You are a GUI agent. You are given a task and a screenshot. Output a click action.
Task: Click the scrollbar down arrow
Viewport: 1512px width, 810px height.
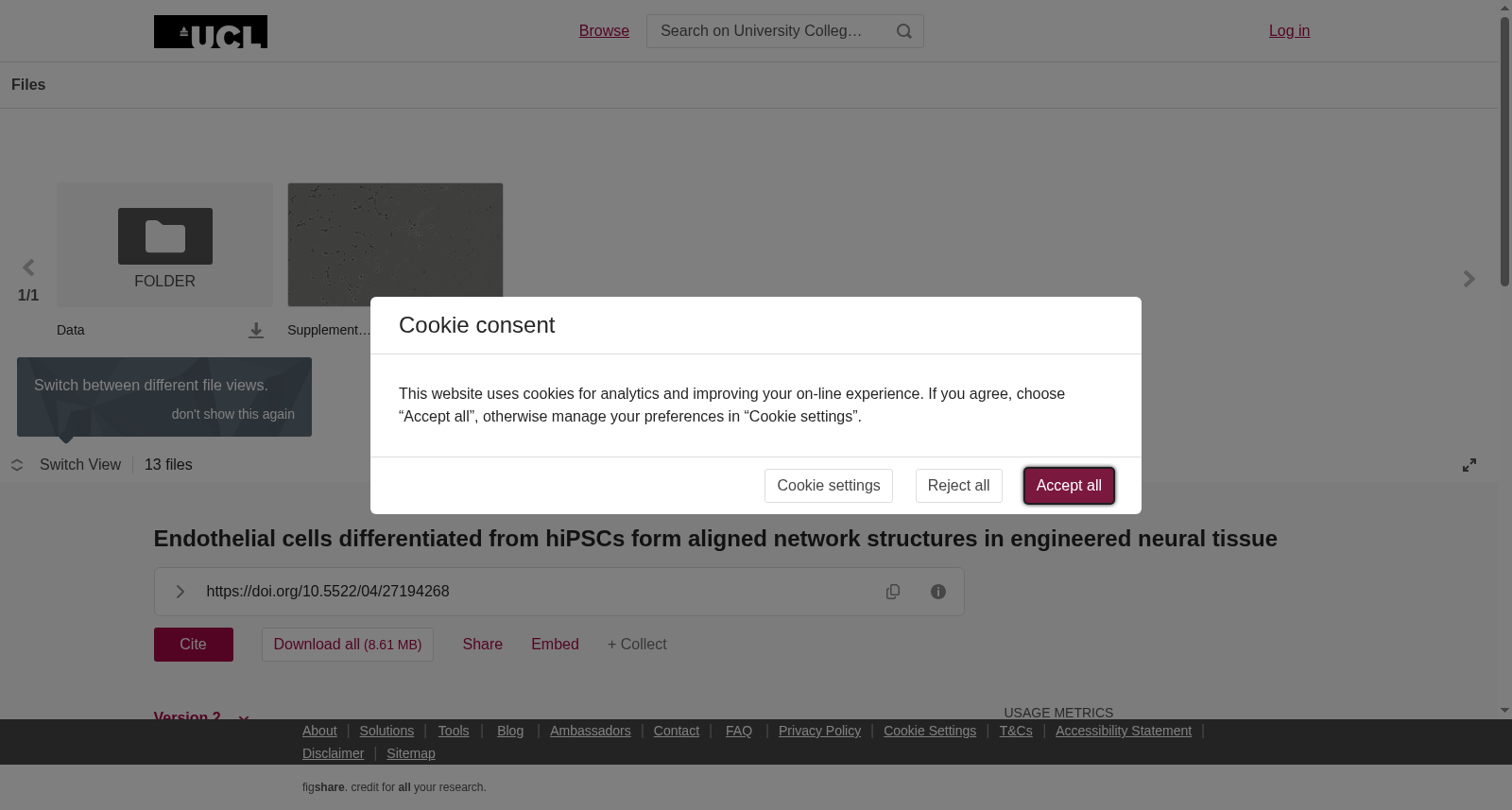pyautogui.click(x=1504, y=711)
